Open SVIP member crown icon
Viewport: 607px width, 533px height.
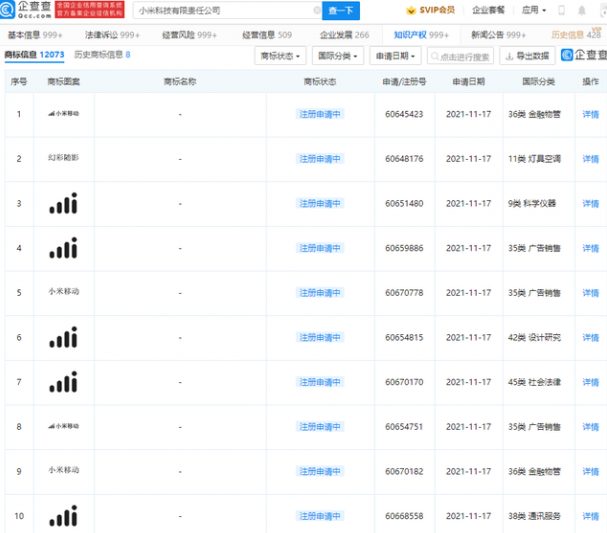click(411, 10)
